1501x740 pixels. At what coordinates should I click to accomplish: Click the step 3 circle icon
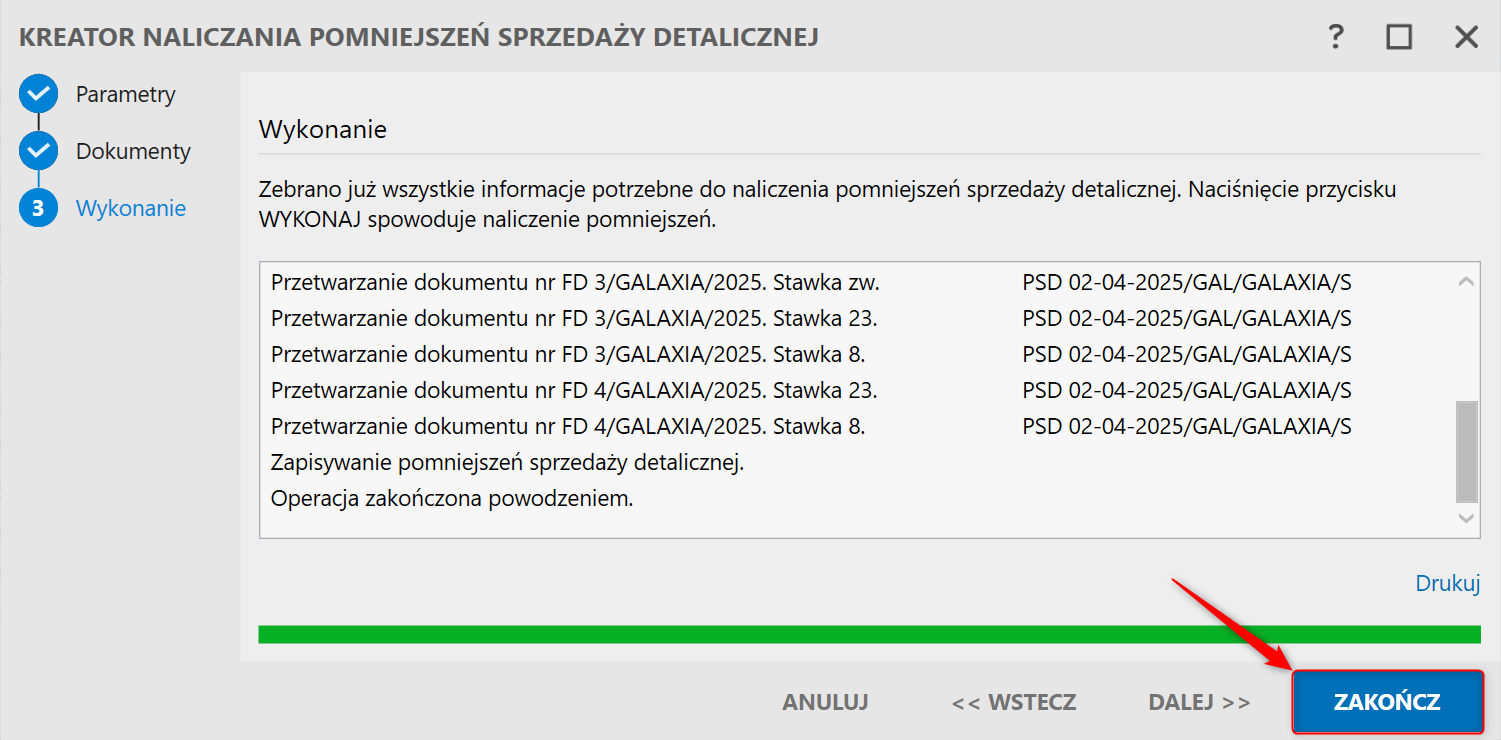click(x=38, y=208)
